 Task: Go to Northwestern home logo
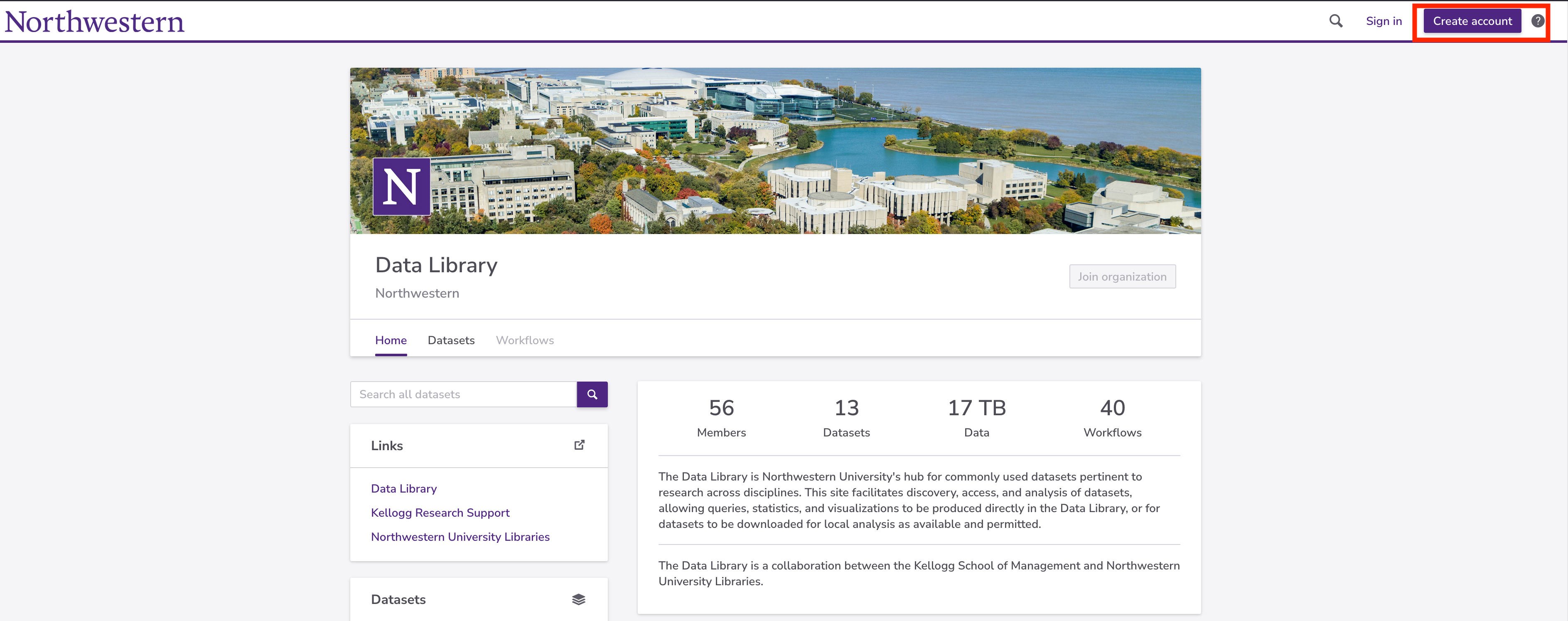click(x=94, y=22)
